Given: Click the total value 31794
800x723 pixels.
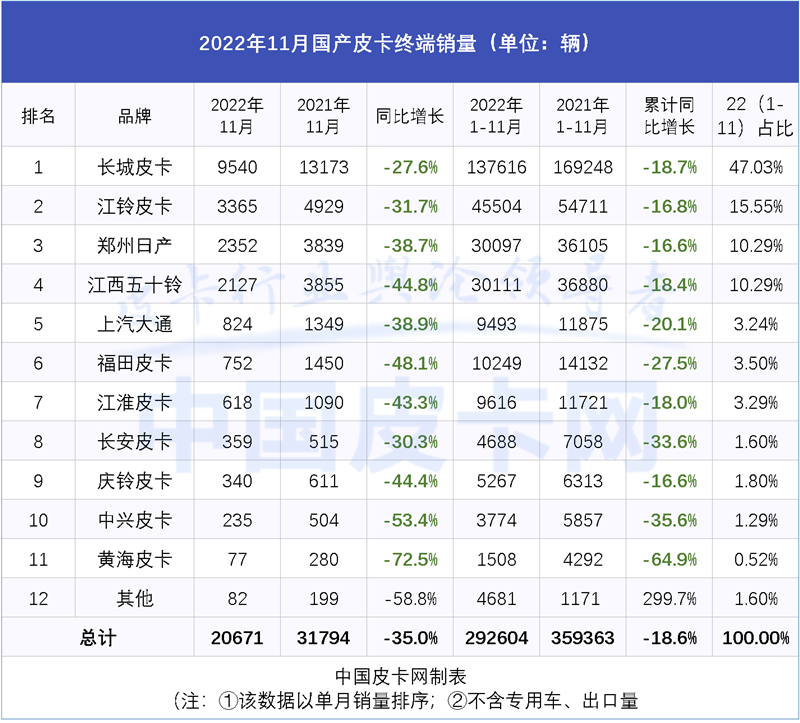Looking at the screenshot, I should click(323, 638).
